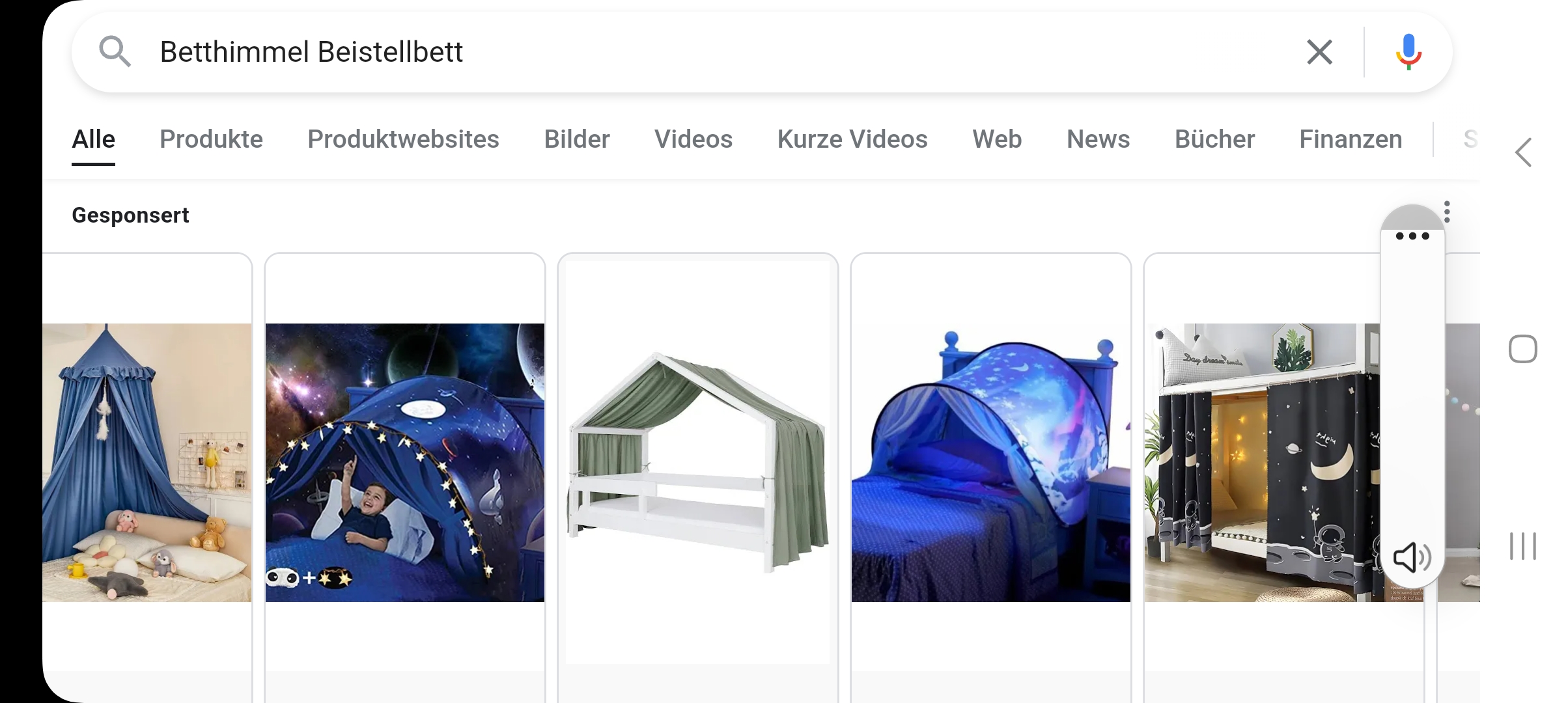The height and width of the screenshot is (703, 1568).
Task: Switch to the Produkte tab
Action: (211, 139)
